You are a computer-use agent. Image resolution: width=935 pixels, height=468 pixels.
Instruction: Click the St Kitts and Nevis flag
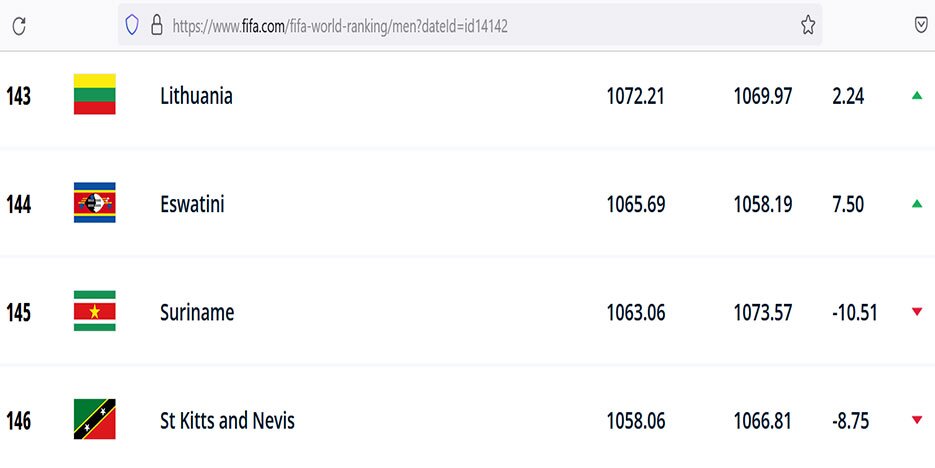pyautogui.click(x=94, y=419)
